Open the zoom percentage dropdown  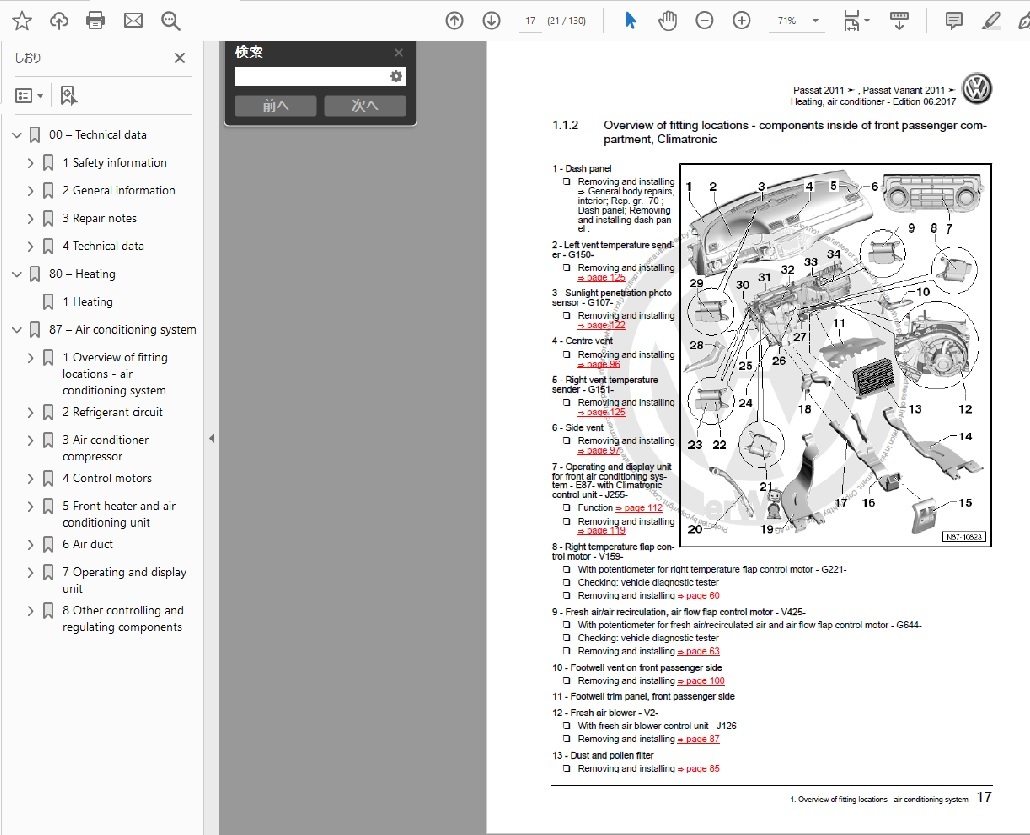[x=816, y=20]
